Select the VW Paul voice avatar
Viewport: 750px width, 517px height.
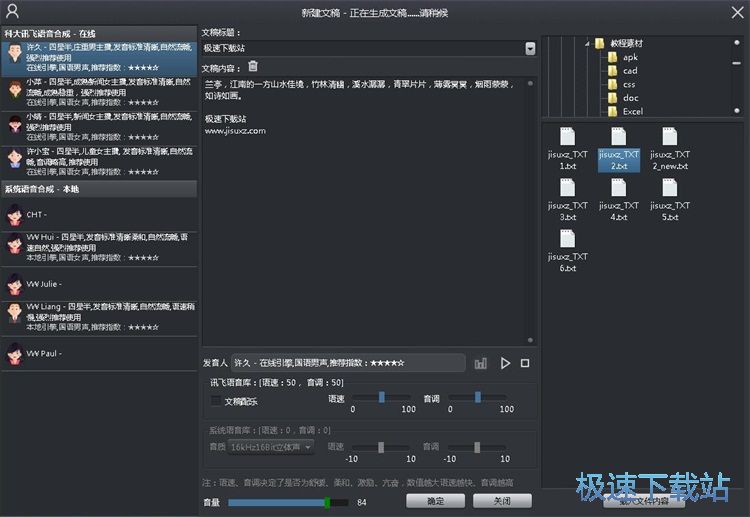coord(14,354)
